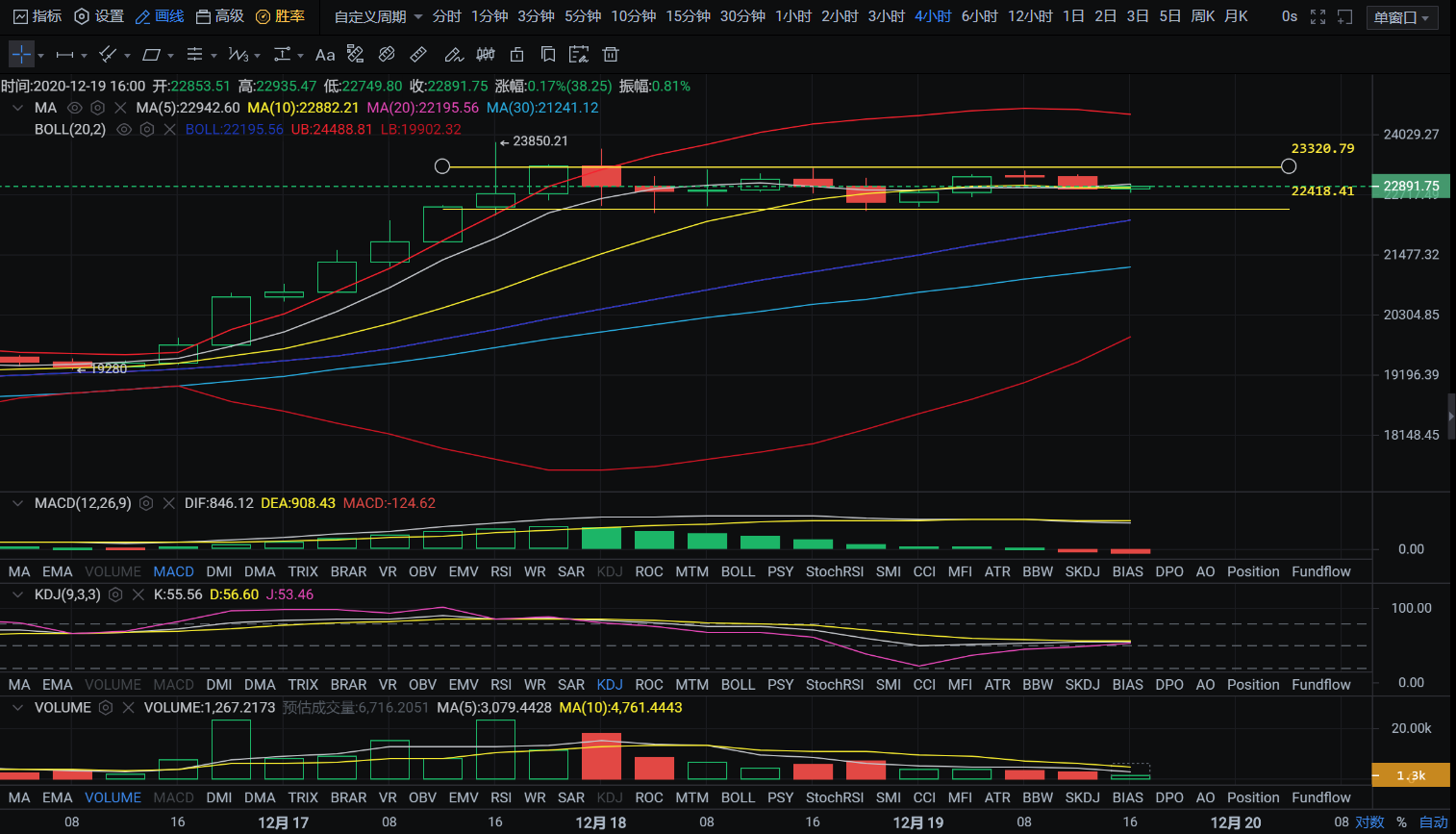Click the lock drawings icon

point(516,55)
